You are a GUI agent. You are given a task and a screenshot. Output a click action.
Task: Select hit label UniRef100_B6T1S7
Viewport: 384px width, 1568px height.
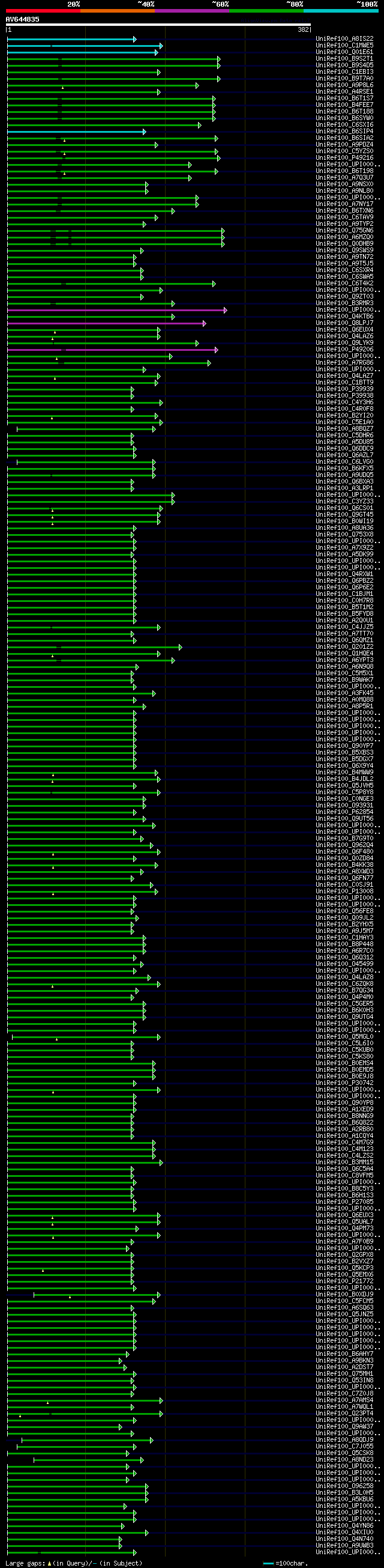pos(344,99)
